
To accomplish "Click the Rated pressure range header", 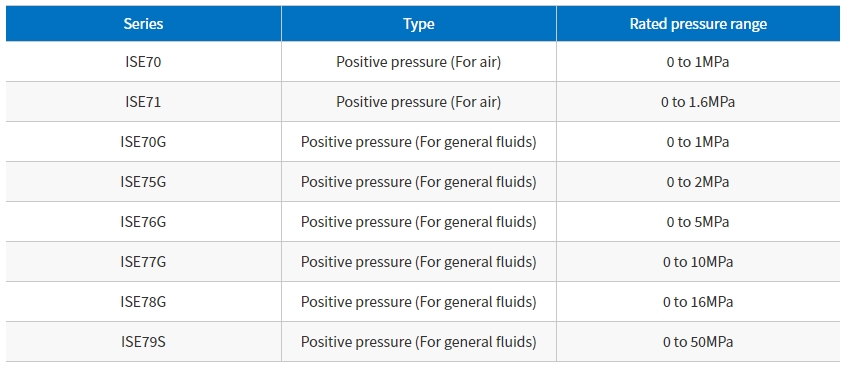I will point(698,24).
